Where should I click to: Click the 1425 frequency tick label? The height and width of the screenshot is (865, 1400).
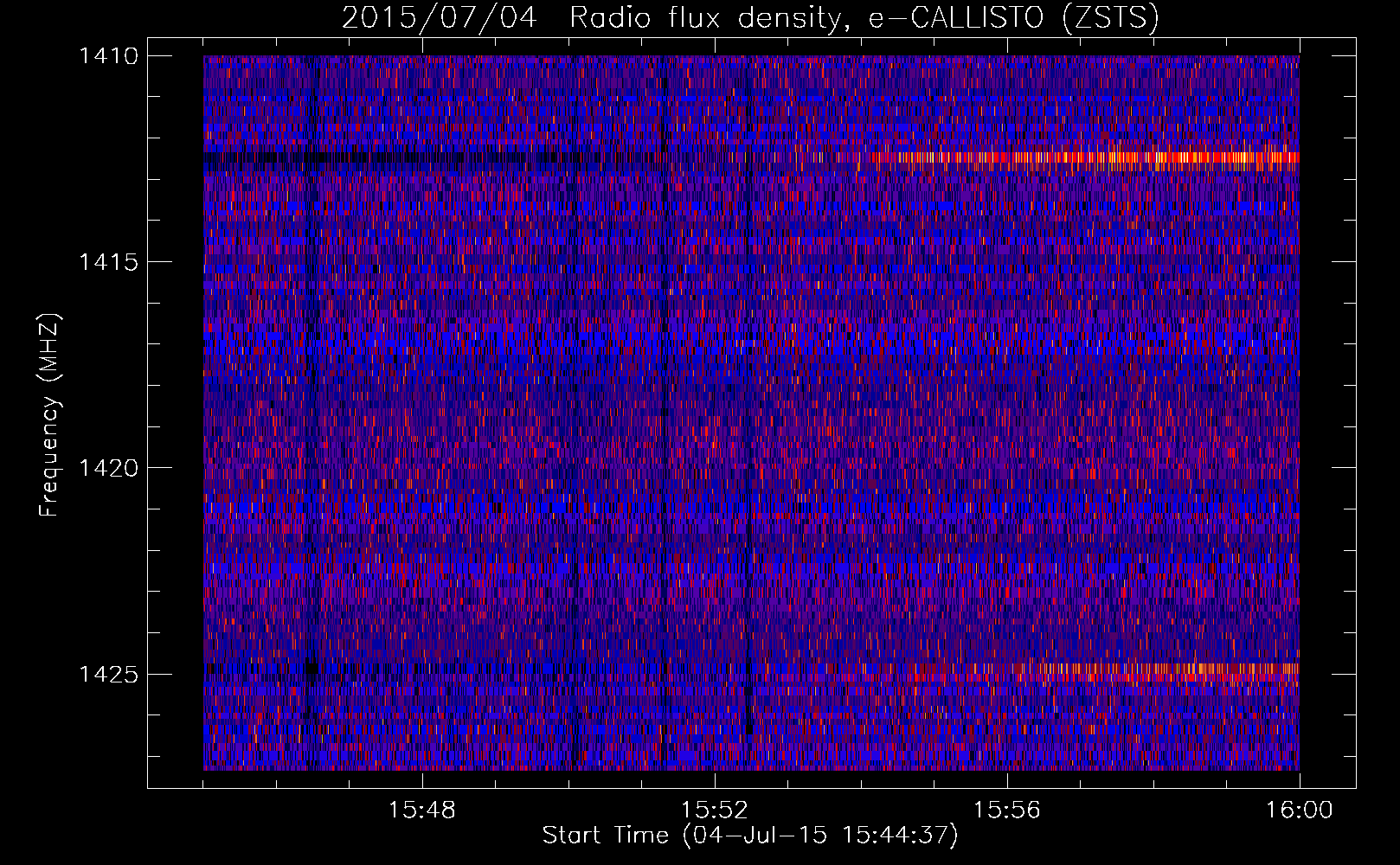[x=108, y=674]
